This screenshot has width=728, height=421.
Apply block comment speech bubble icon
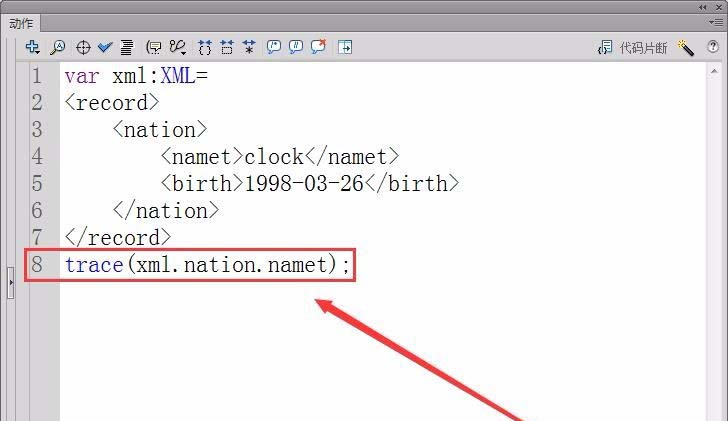pos(273,47)
